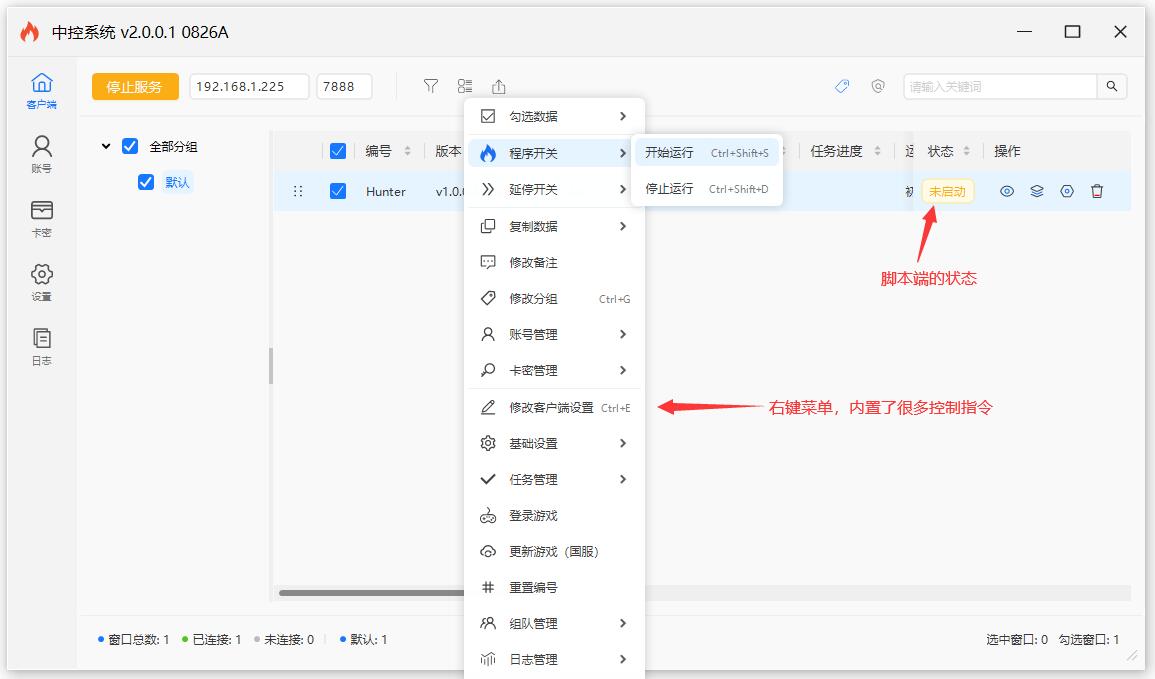Open the 账号 sidebar page
Screen dimensions: 1155x679
pos(41,154)
